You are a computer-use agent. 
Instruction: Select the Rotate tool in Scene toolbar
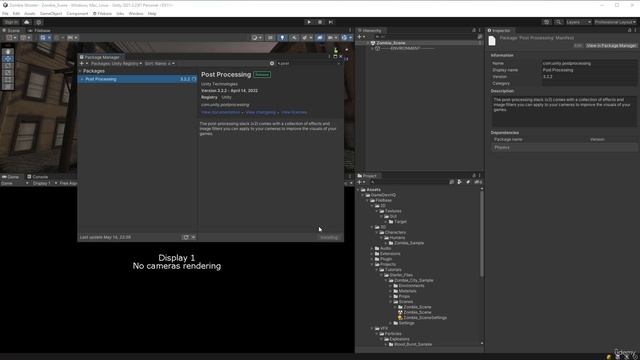click(x=8, y=66)
